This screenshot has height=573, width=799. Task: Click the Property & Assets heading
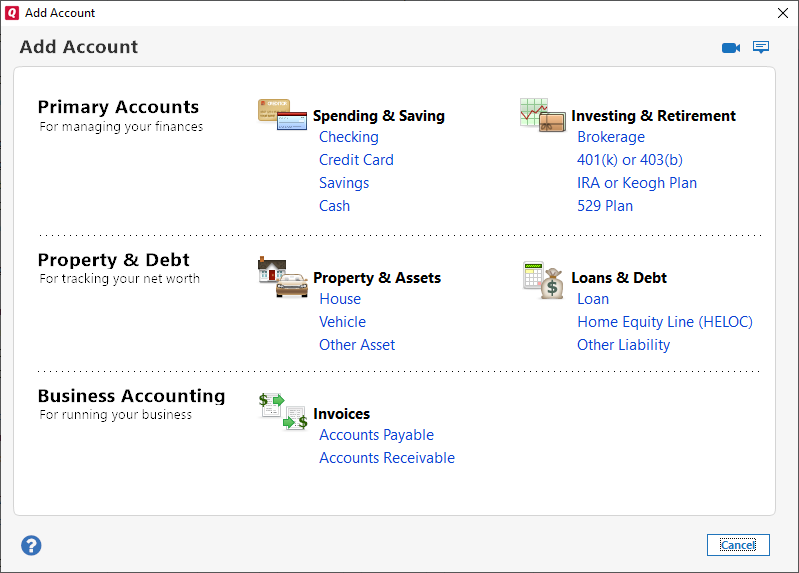tap(377, 278)
